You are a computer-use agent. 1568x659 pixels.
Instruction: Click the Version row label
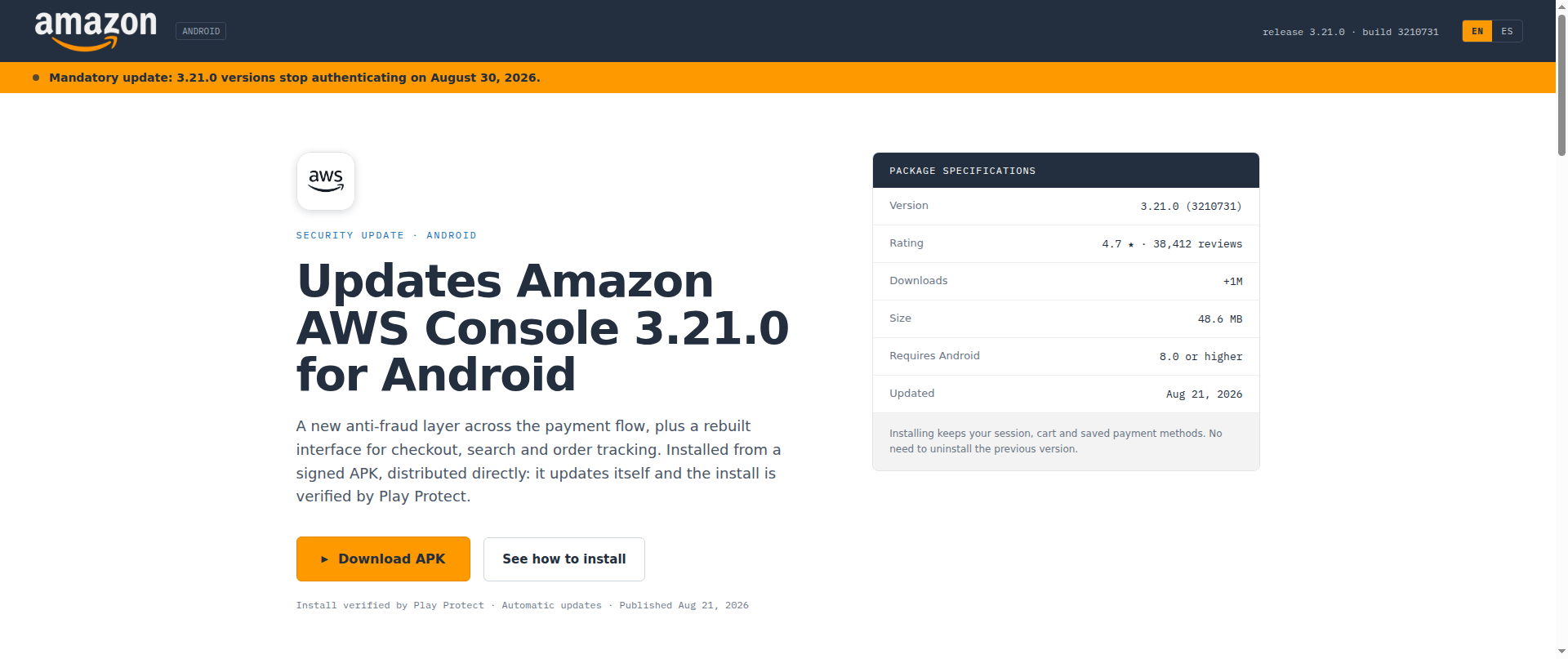click(909, 206)
